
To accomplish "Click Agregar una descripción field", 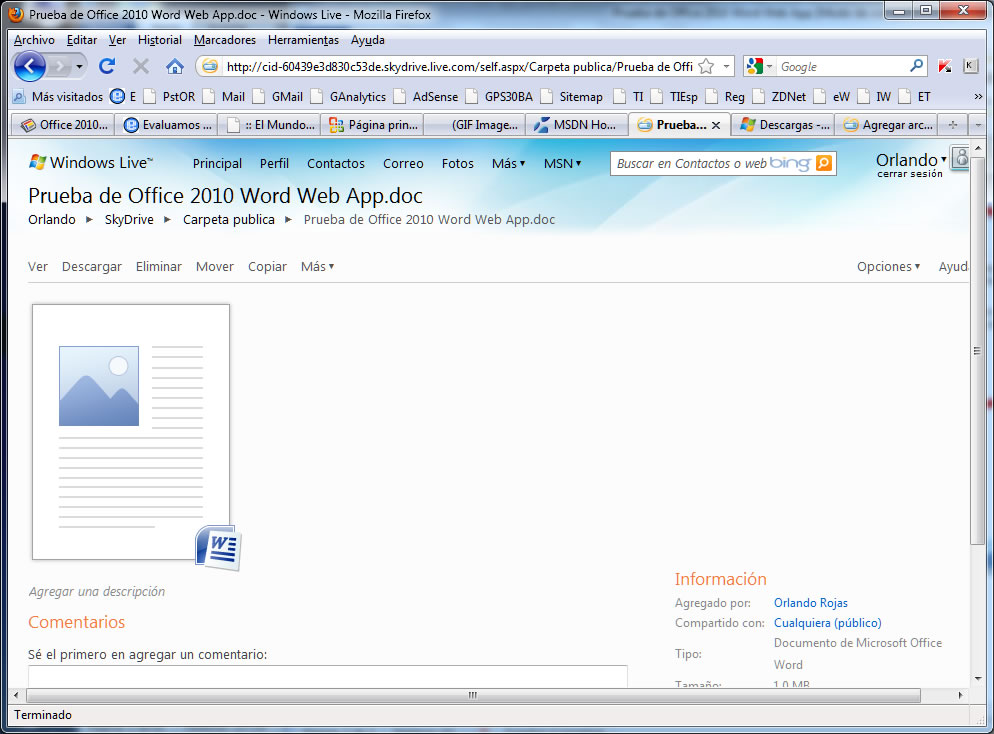I will [x=96, y=591].
